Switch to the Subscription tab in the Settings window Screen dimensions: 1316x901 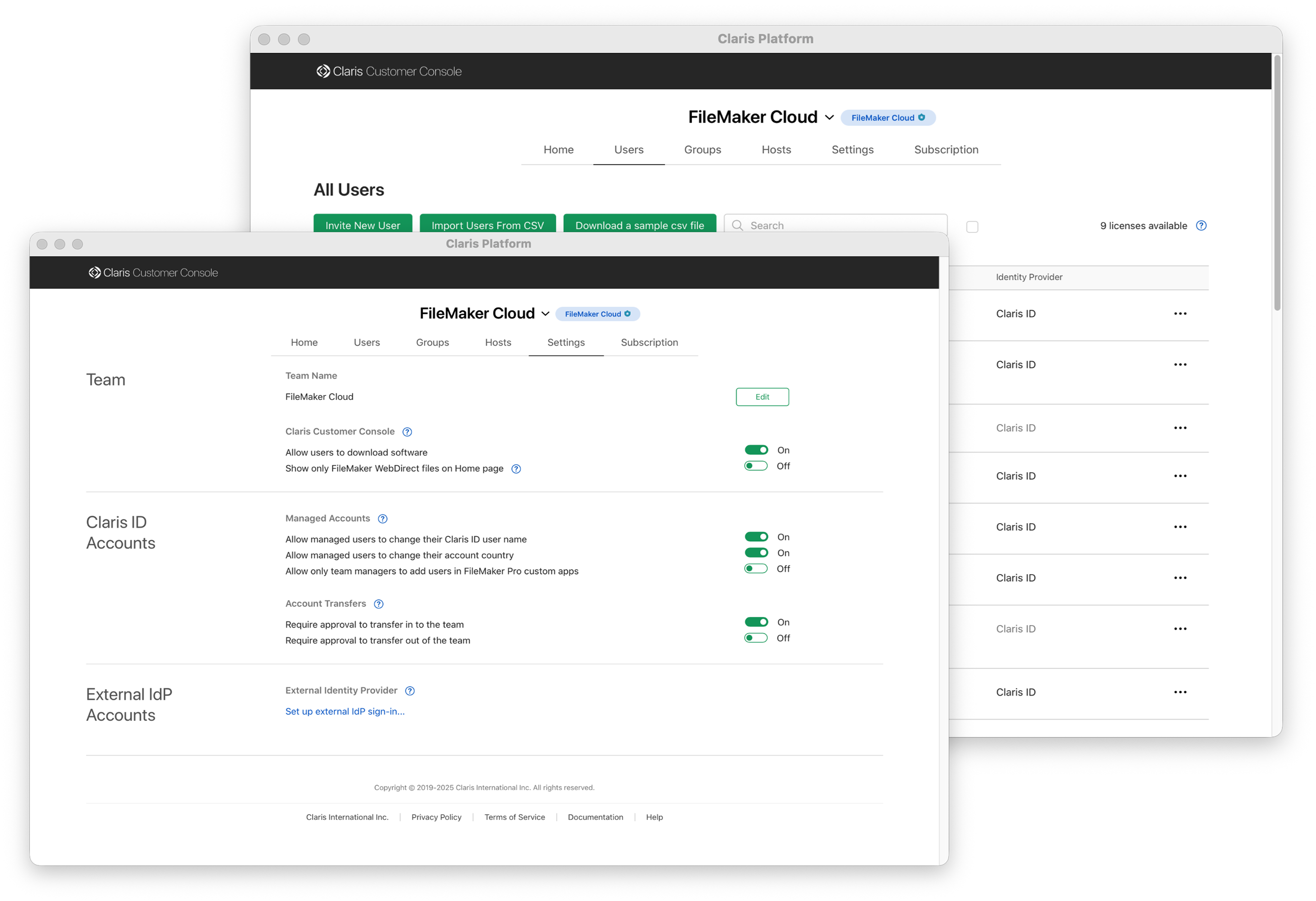(x=649, y=343)
